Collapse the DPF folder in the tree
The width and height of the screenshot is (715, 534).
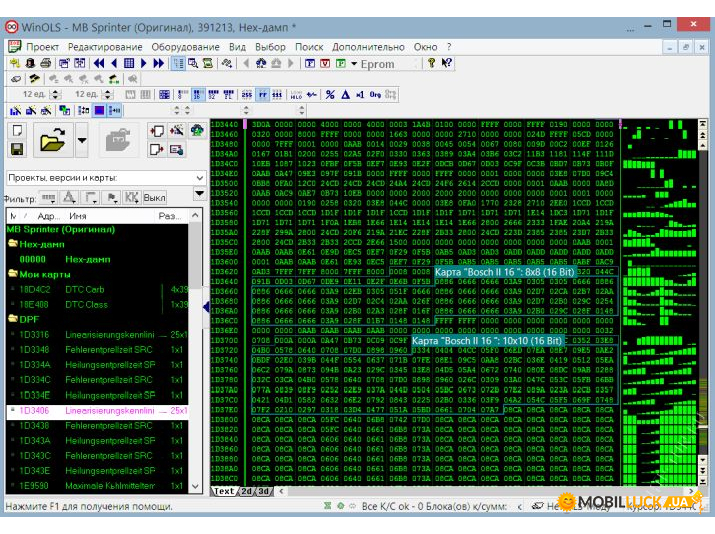pos(13,319)
